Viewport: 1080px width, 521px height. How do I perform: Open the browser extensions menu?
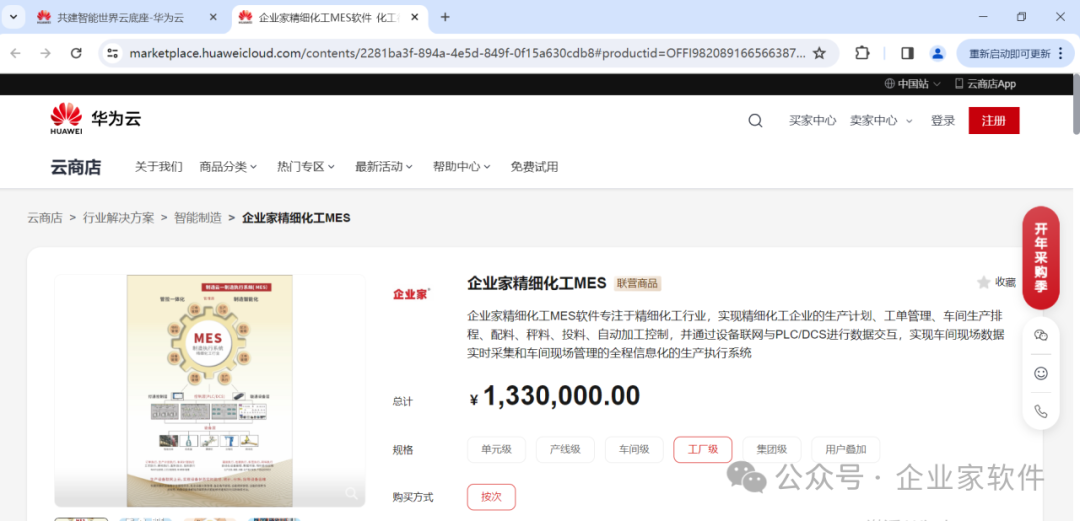pos(862,53)
